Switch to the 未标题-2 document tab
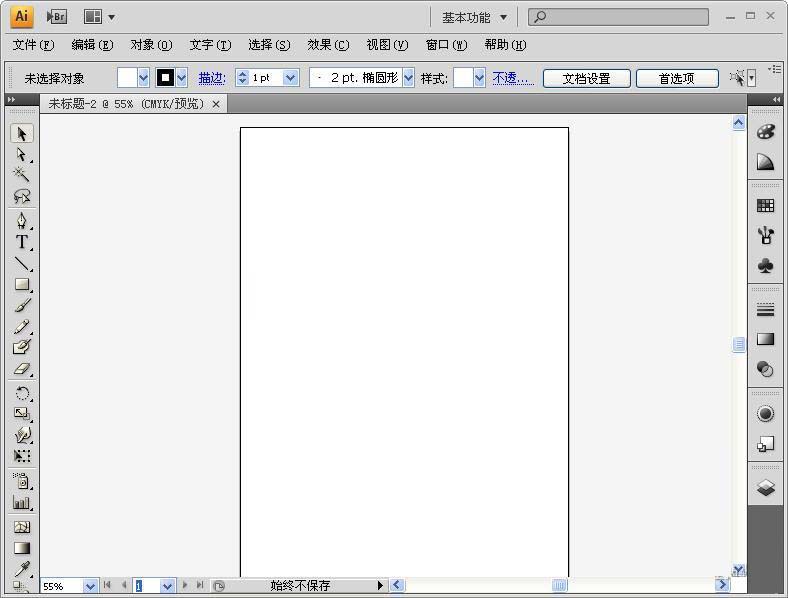Image resolution: width=788 pixels, height=598 pixels. click(x=125, y=104)
